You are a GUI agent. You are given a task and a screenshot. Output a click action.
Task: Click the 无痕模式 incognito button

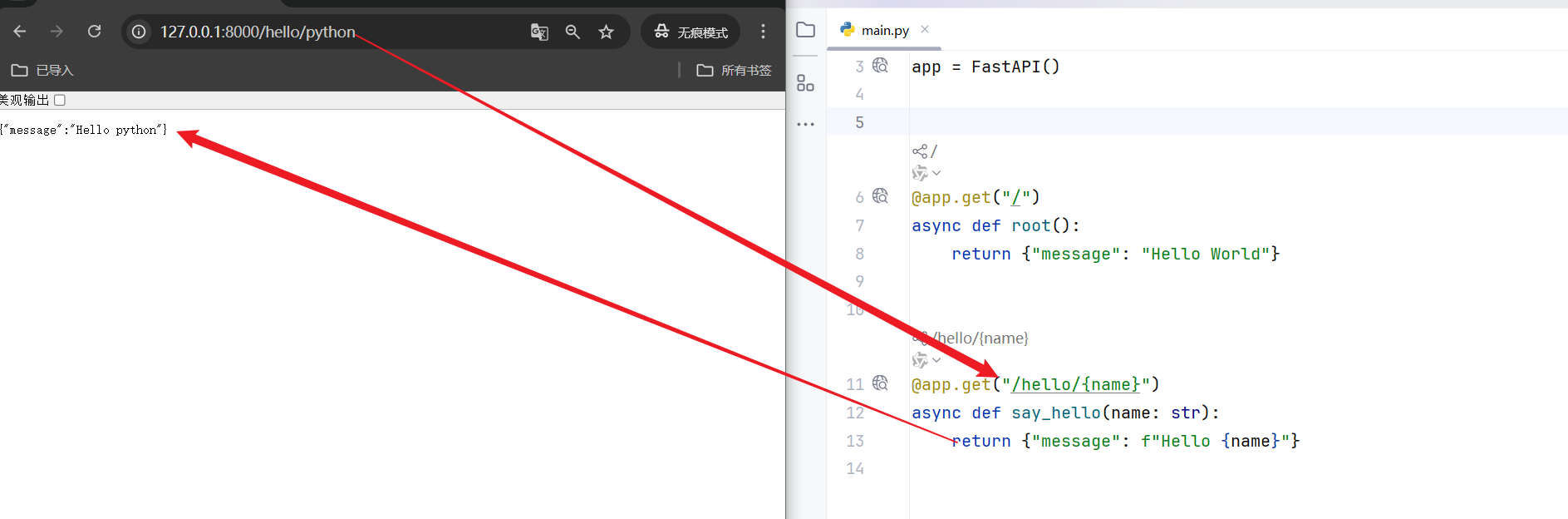click(691, 32)
